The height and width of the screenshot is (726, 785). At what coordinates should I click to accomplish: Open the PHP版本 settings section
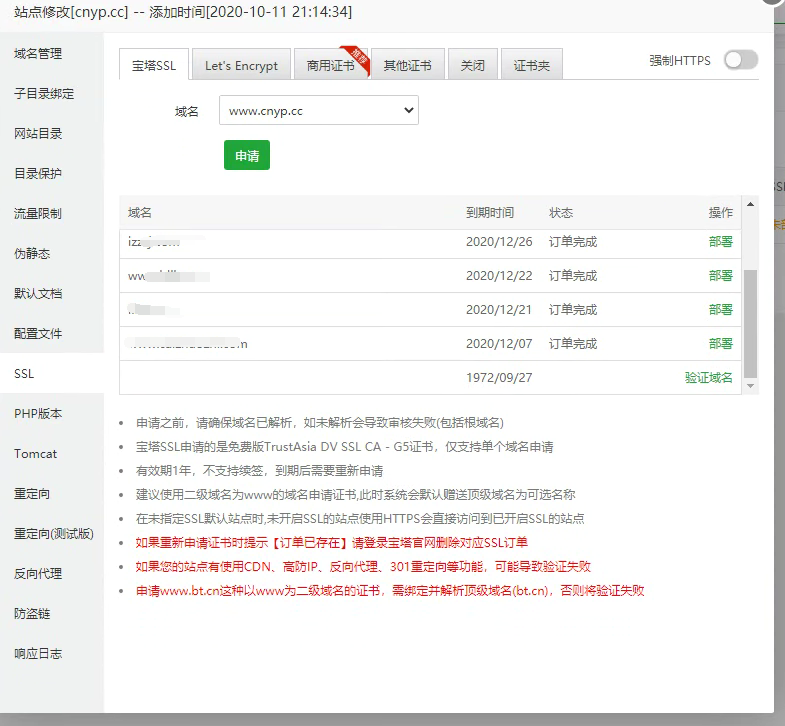[38, 414]
